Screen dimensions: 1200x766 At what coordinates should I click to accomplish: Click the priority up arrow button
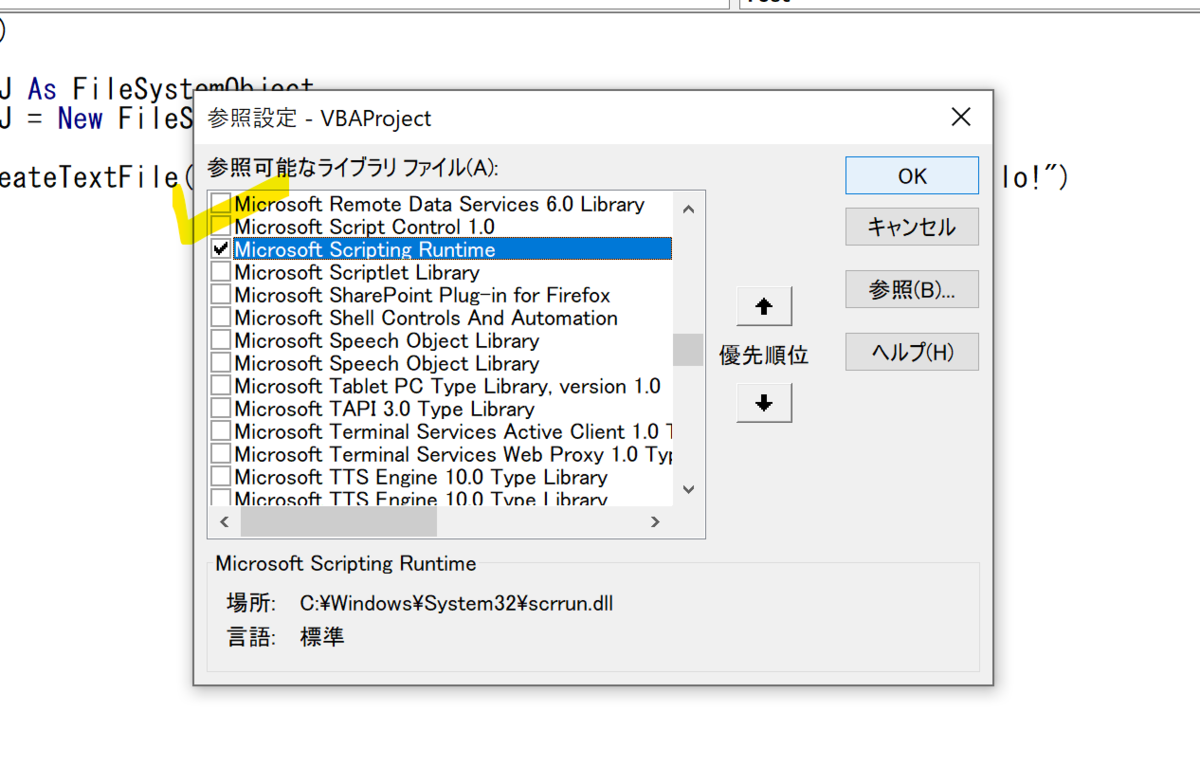click(x=763, y=306)
